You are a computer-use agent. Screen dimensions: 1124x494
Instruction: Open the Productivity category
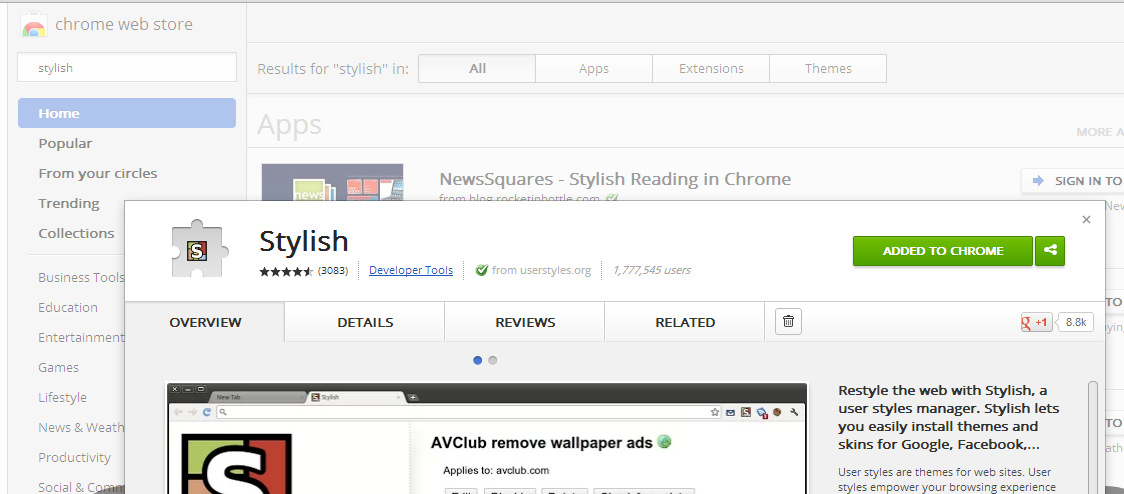tap(75, 457)
